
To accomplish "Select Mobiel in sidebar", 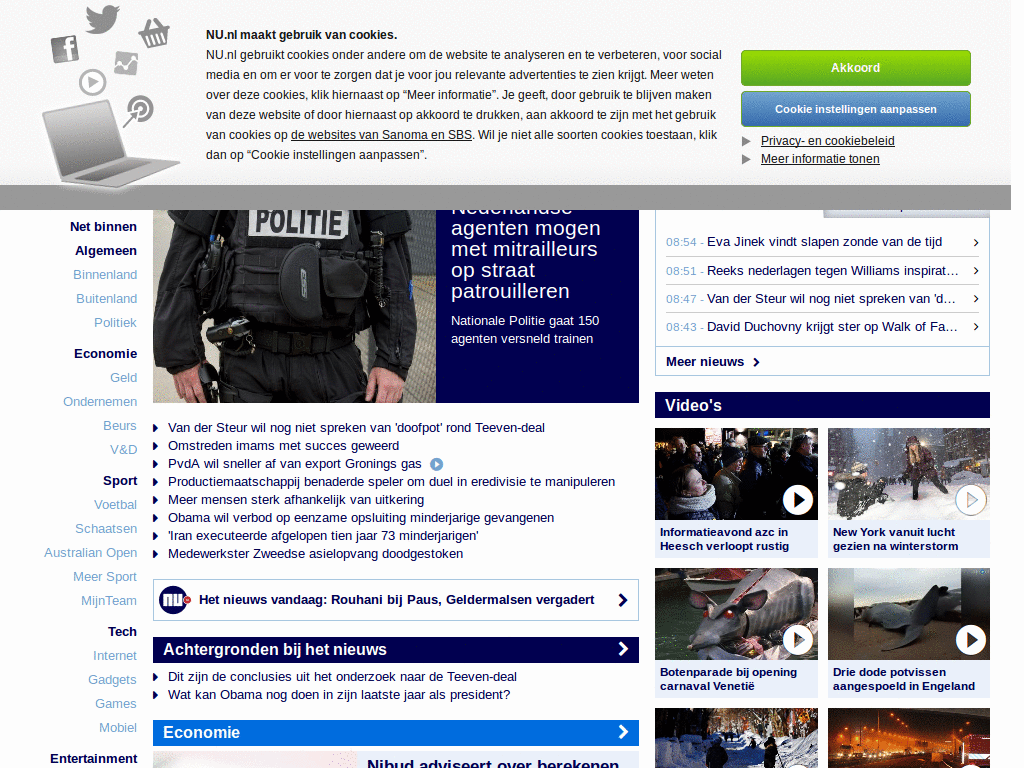I will click(x=118, y=728).
